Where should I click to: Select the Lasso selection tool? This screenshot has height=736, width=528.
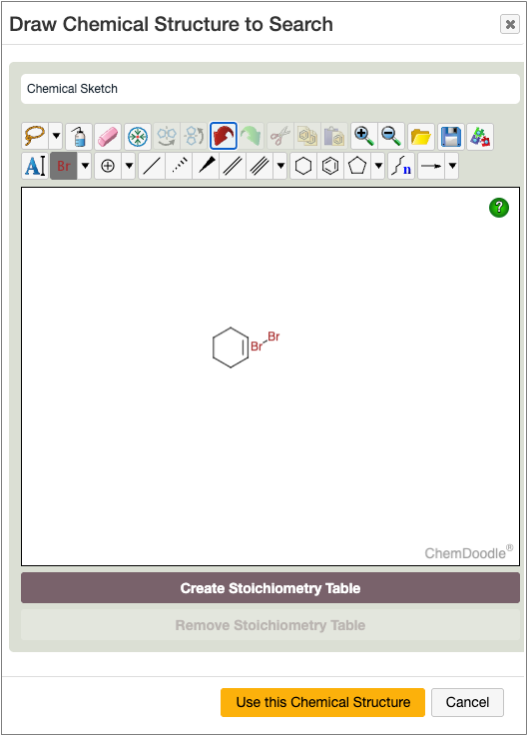36,137
